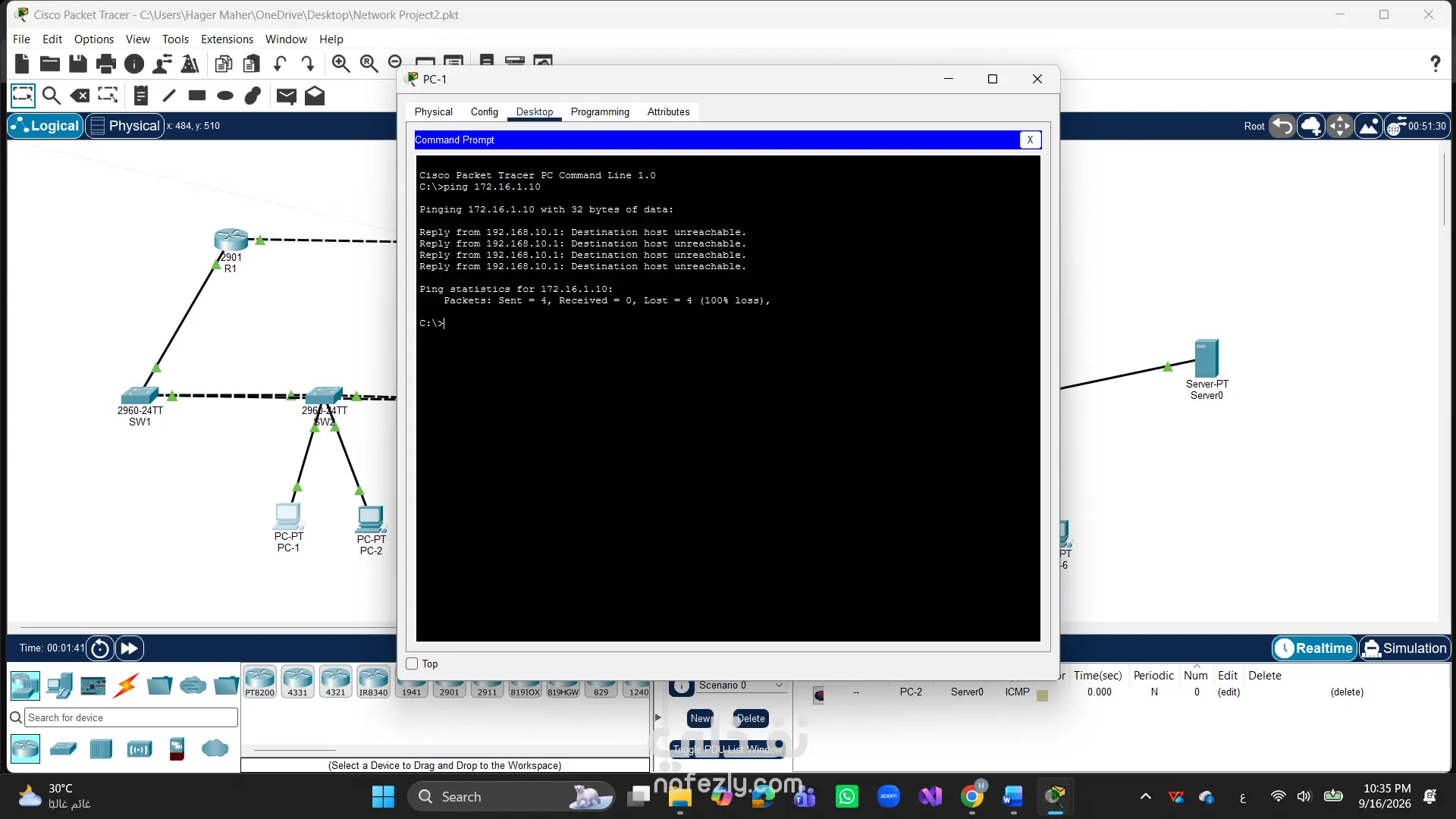Open the Extensions menu
Screen dimensions: 1456x819
[227, 39]
